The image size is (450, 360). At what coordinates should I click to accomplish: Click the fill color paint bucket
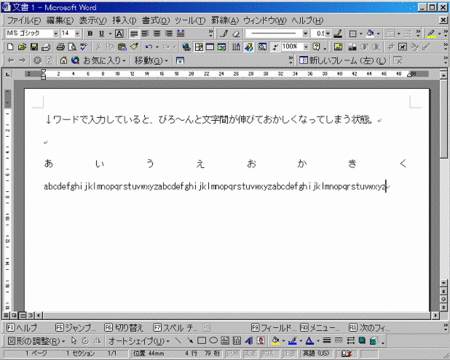(275, 341)
